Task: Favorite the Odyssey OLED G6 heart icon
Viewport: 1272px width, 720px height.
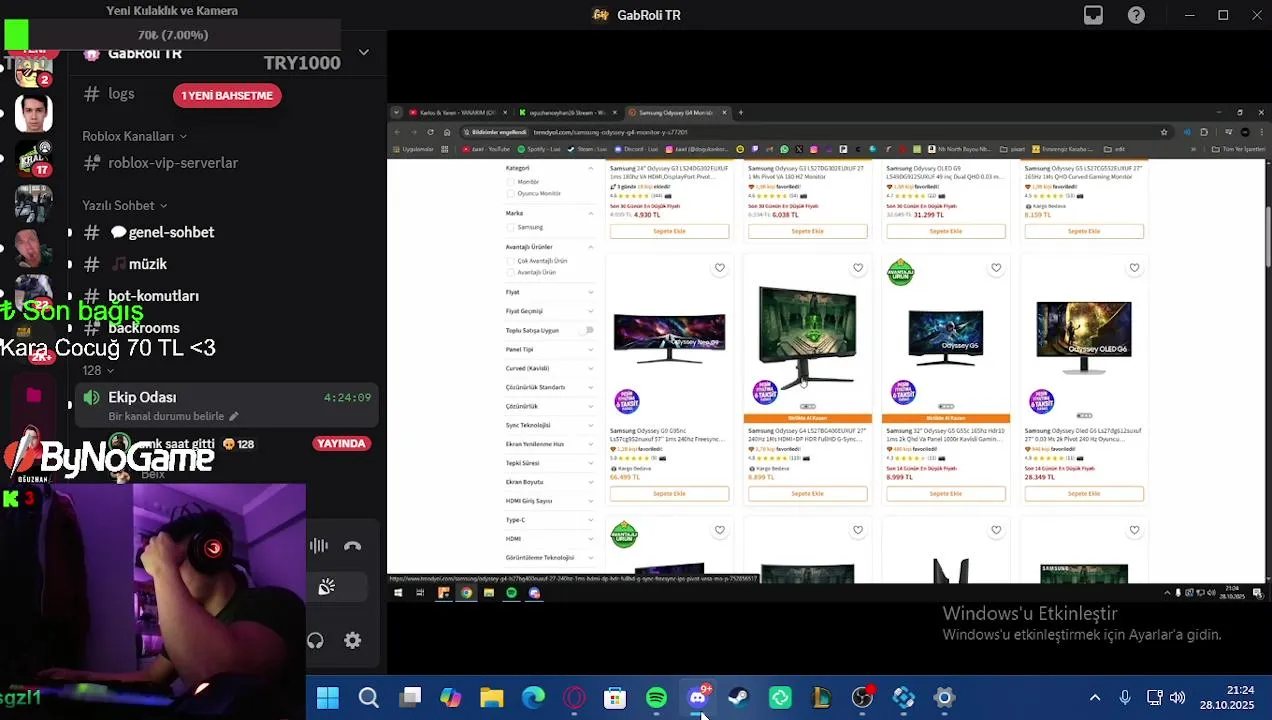Action: pos(1134,267)
